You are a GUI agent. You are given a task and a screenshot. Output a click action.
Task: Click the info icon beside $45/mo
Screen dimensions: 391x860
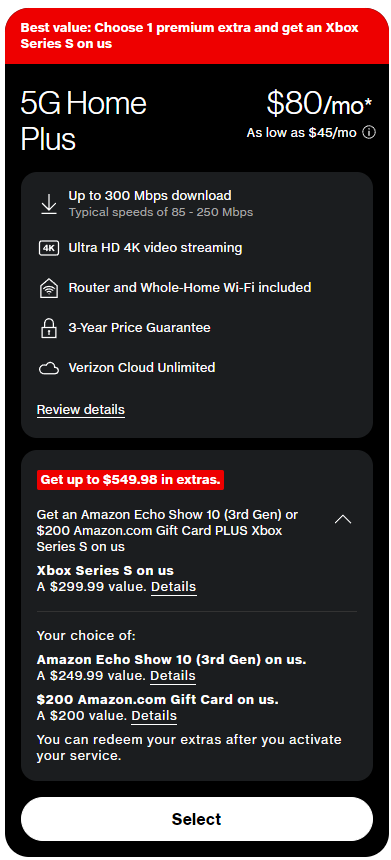370,133
